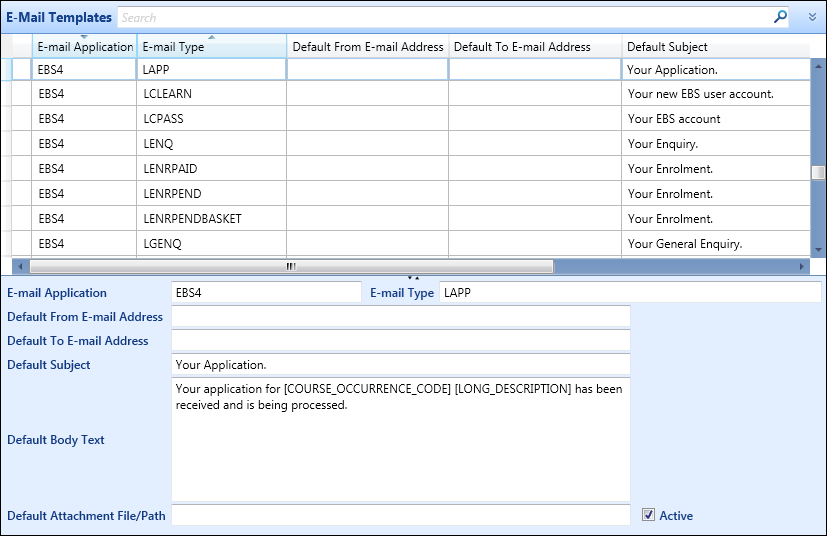
Task: Click 'Your EBS account' subject cell
Action: coord(716,119)
